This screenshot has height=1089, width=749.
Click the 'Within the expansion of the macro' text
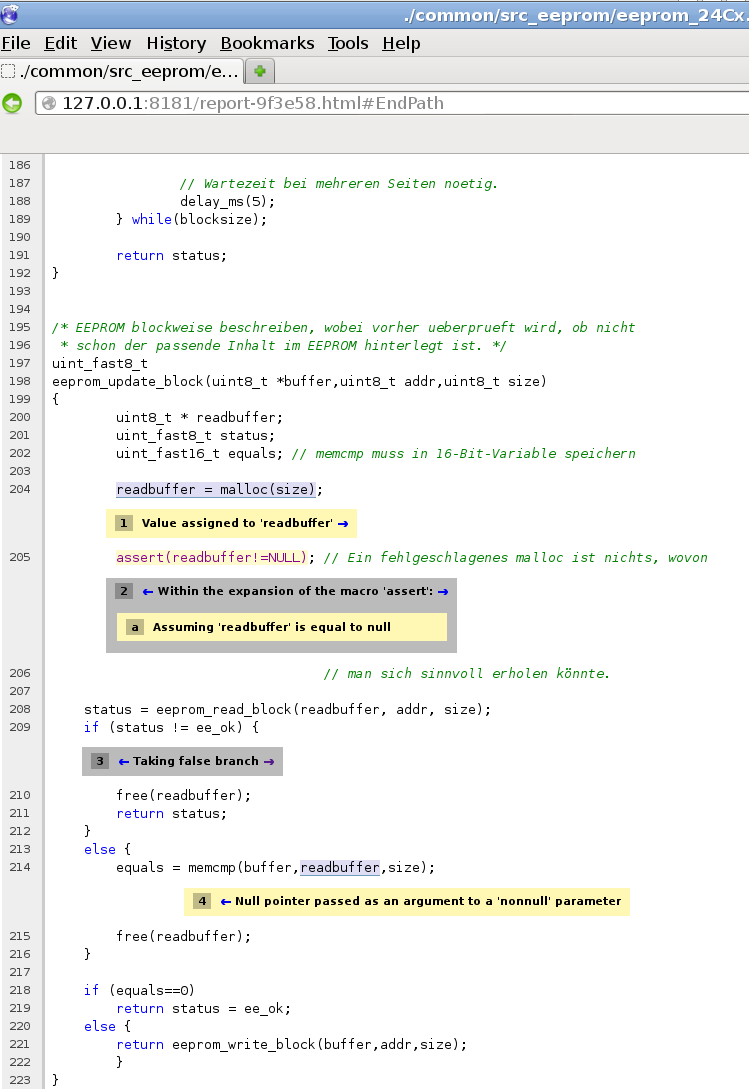pos(295,591)
